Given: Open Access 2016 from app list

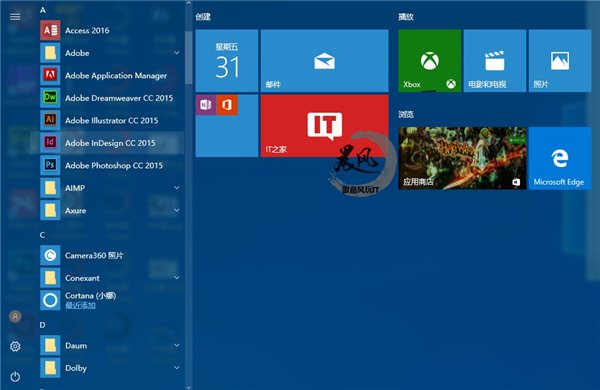Looking at the screenshot, I should point(111,30).
